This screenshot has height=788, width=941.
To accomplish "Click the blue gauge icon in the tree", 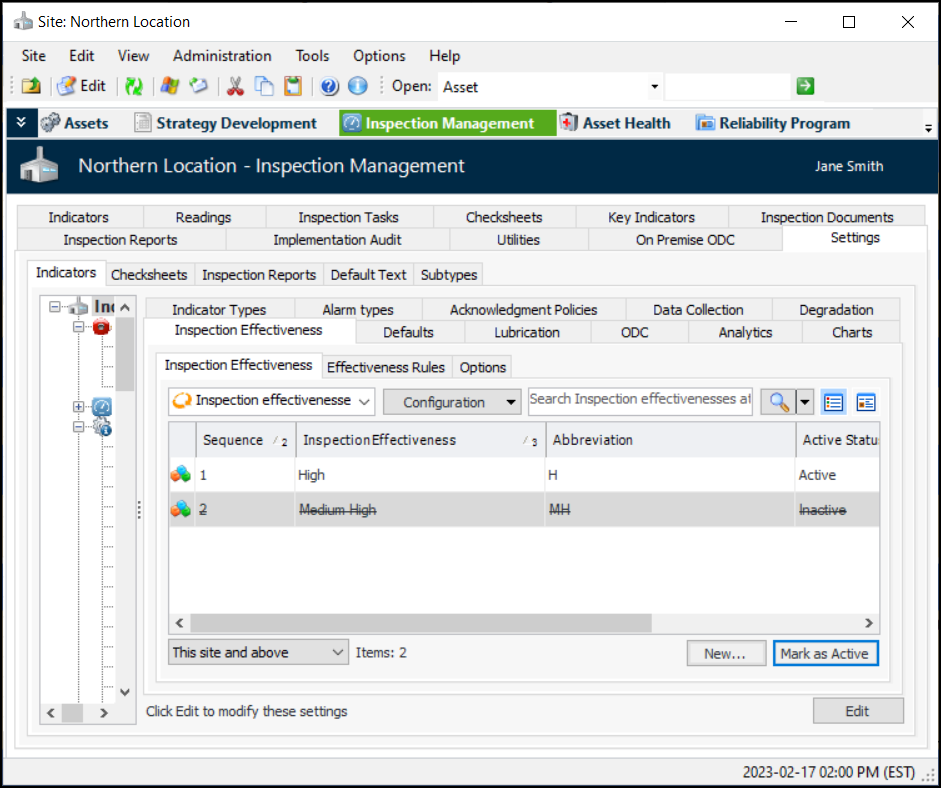I will point(102,407).
